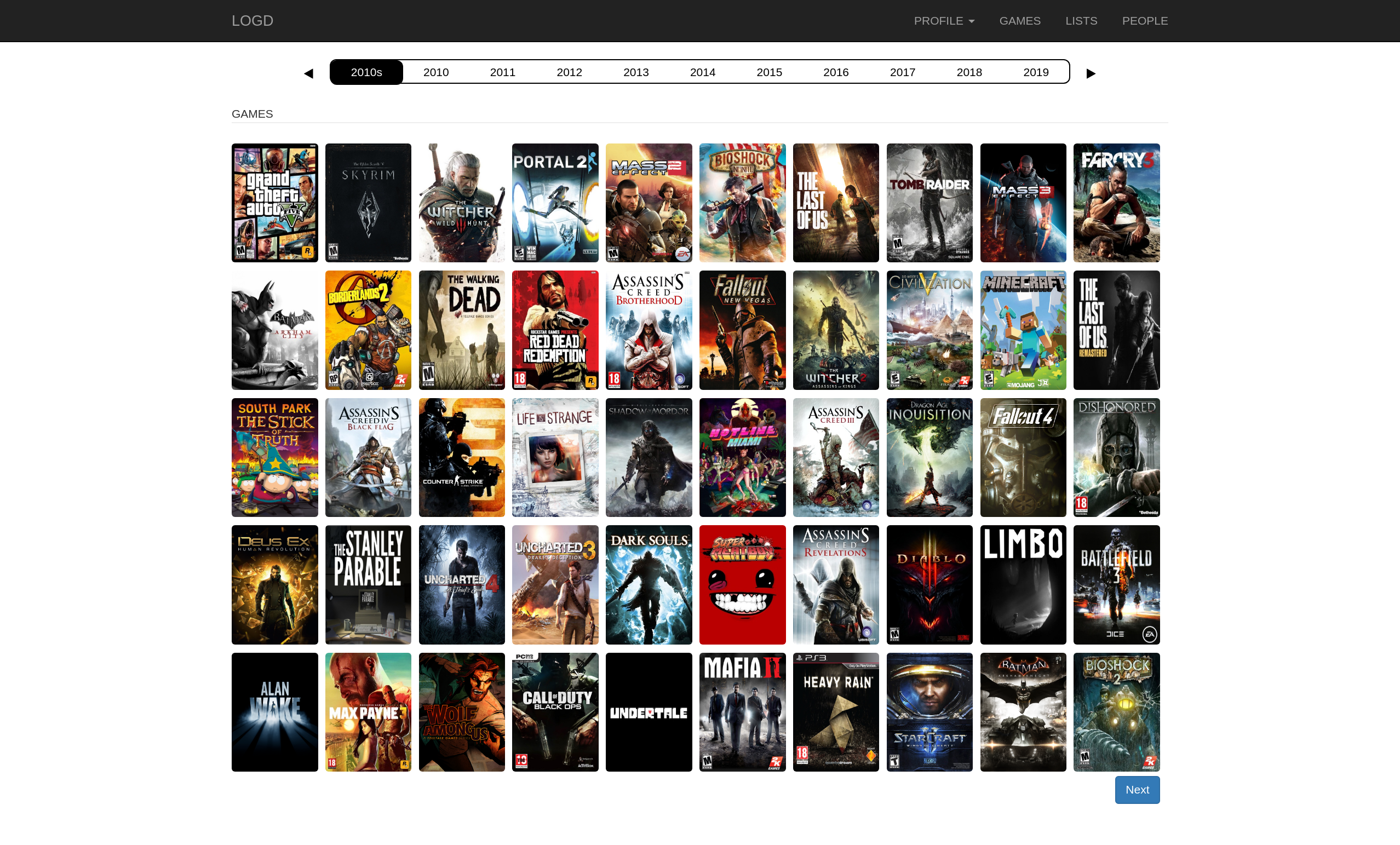Open the Borderlands 2 cover
This screenshot has height=845, width=1400.
368,330
